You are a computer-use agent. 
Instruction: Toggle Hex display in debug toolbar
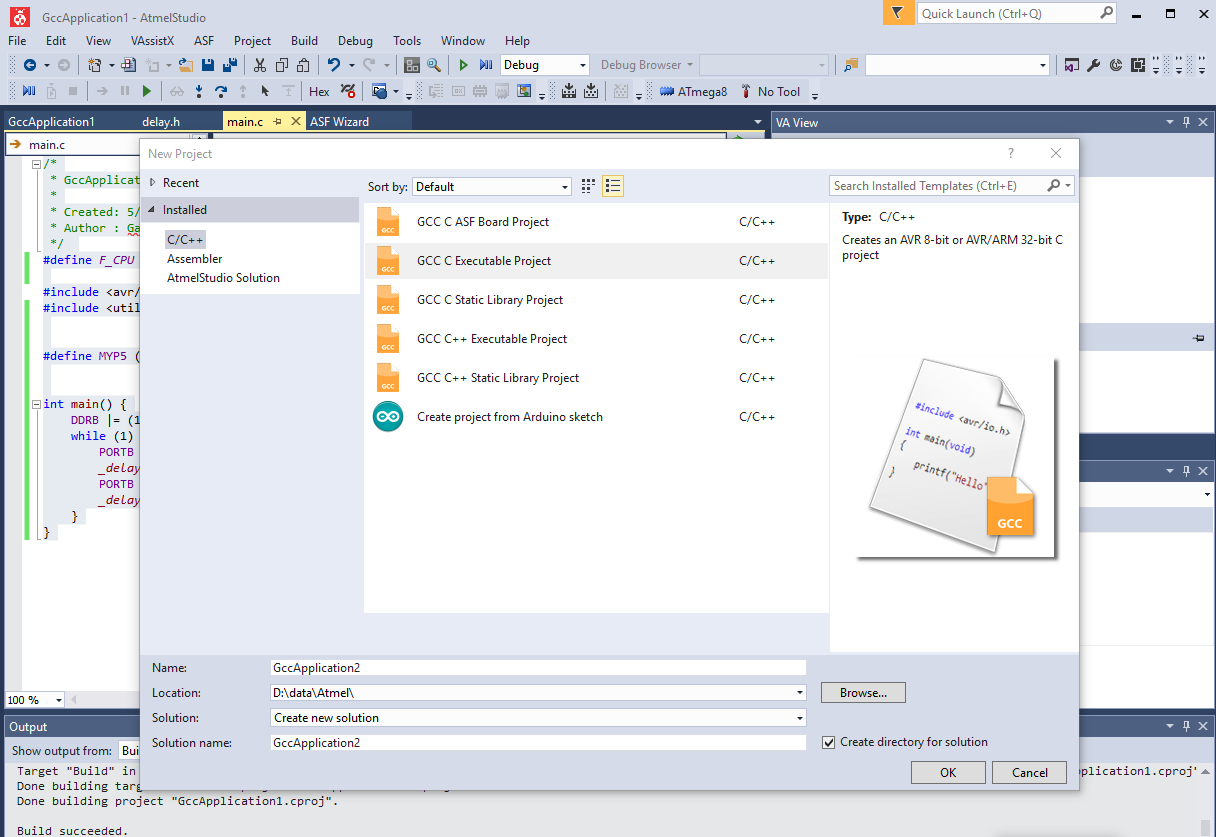click(x=319, y=91)
